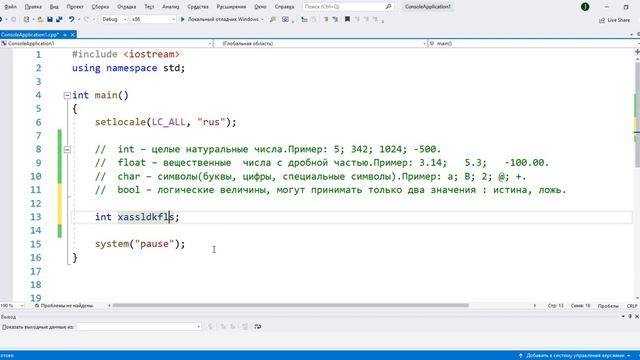Click the No issues found status indicator
This screenshot has height=360, width=640.
coord(64,305)
